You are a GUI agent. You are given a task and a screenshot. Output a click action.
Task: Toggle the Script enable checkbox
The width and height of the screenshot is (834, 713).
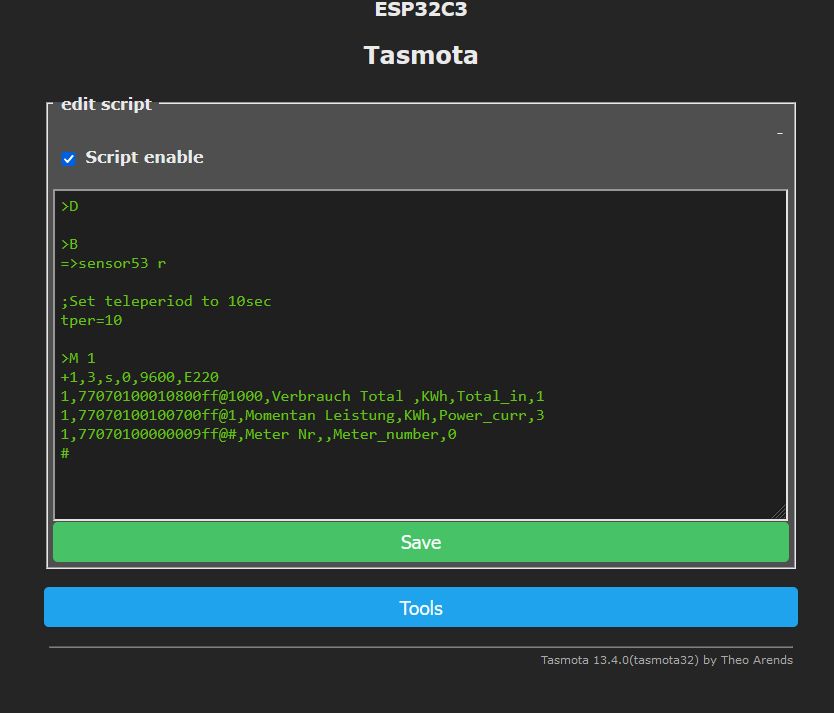point(69,159)
